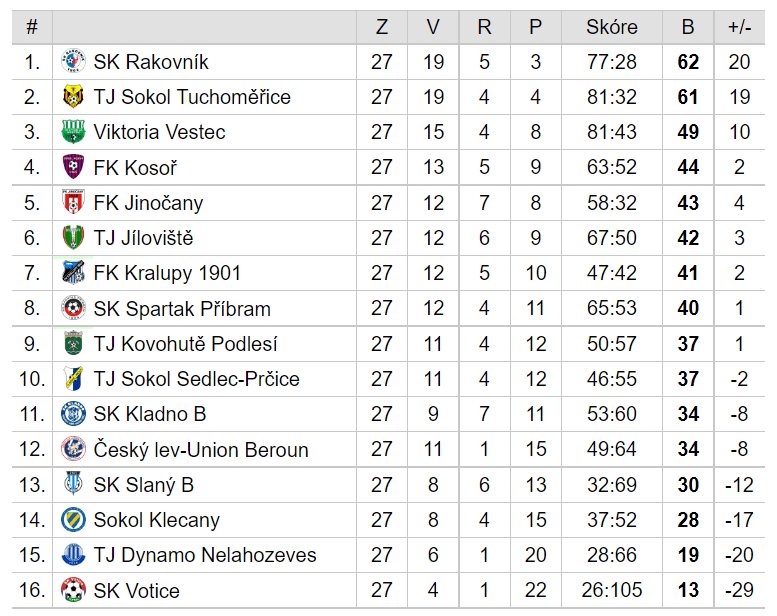Screen dimensions: 777x616
Task: Open Český lev-Union Beroun team page
Action: coord(201,450)
